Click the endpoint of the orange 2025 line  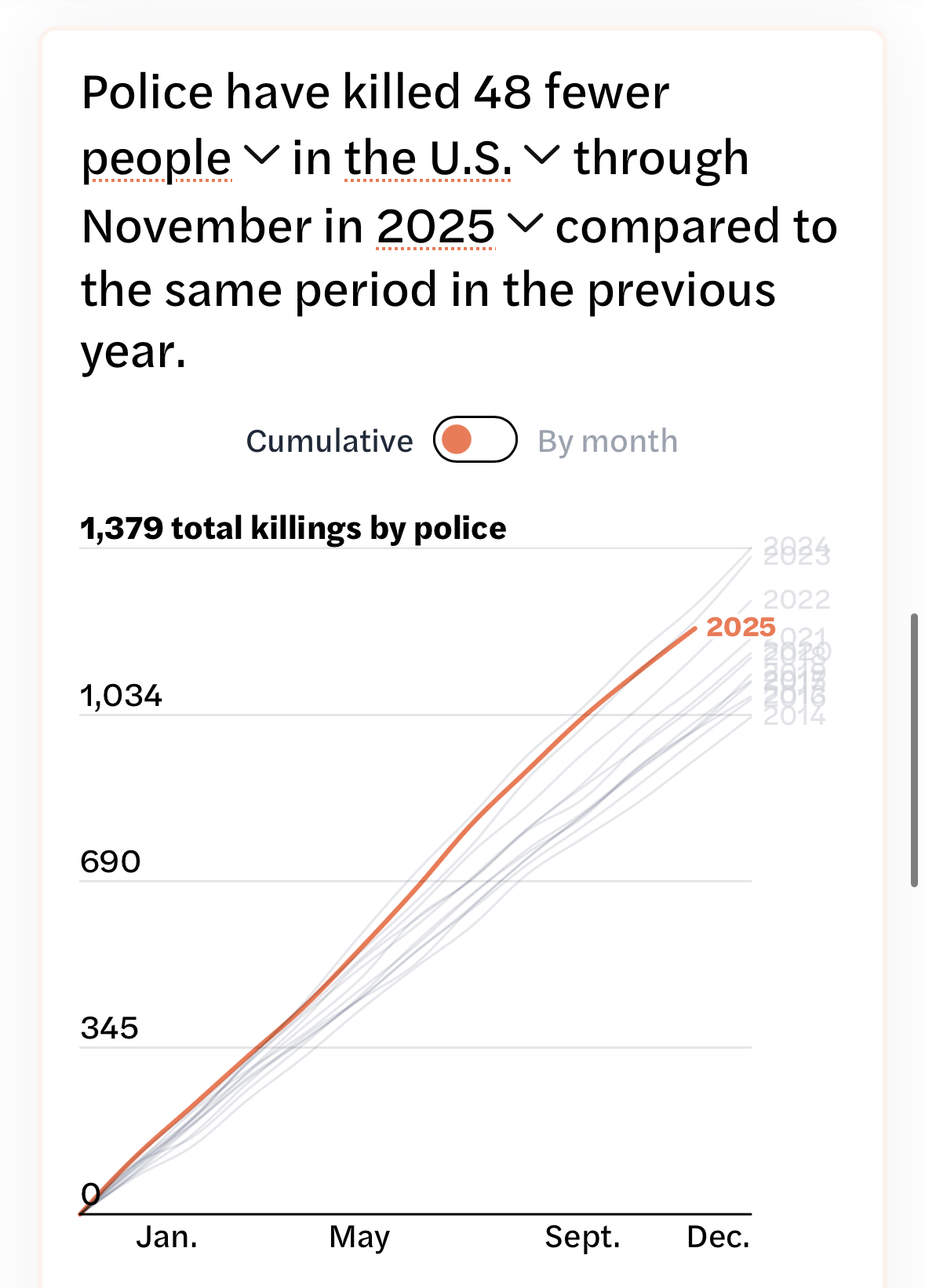coord(695,628)
